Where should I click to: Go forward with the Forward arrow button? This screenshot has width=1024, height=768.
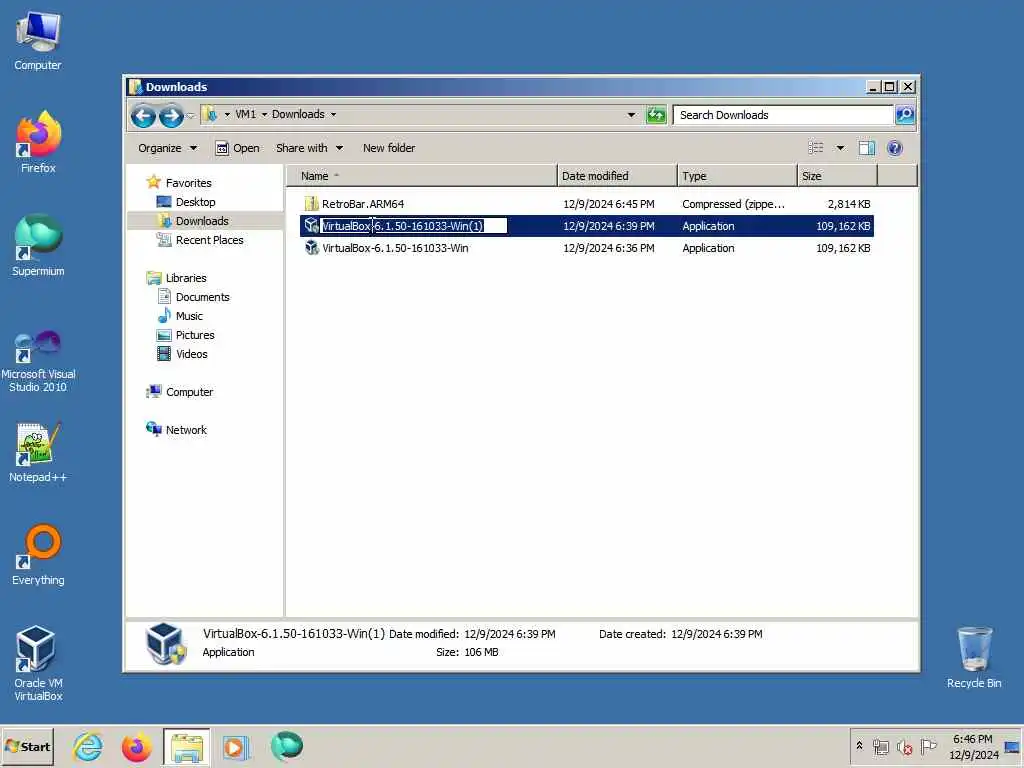coord(171,116)
